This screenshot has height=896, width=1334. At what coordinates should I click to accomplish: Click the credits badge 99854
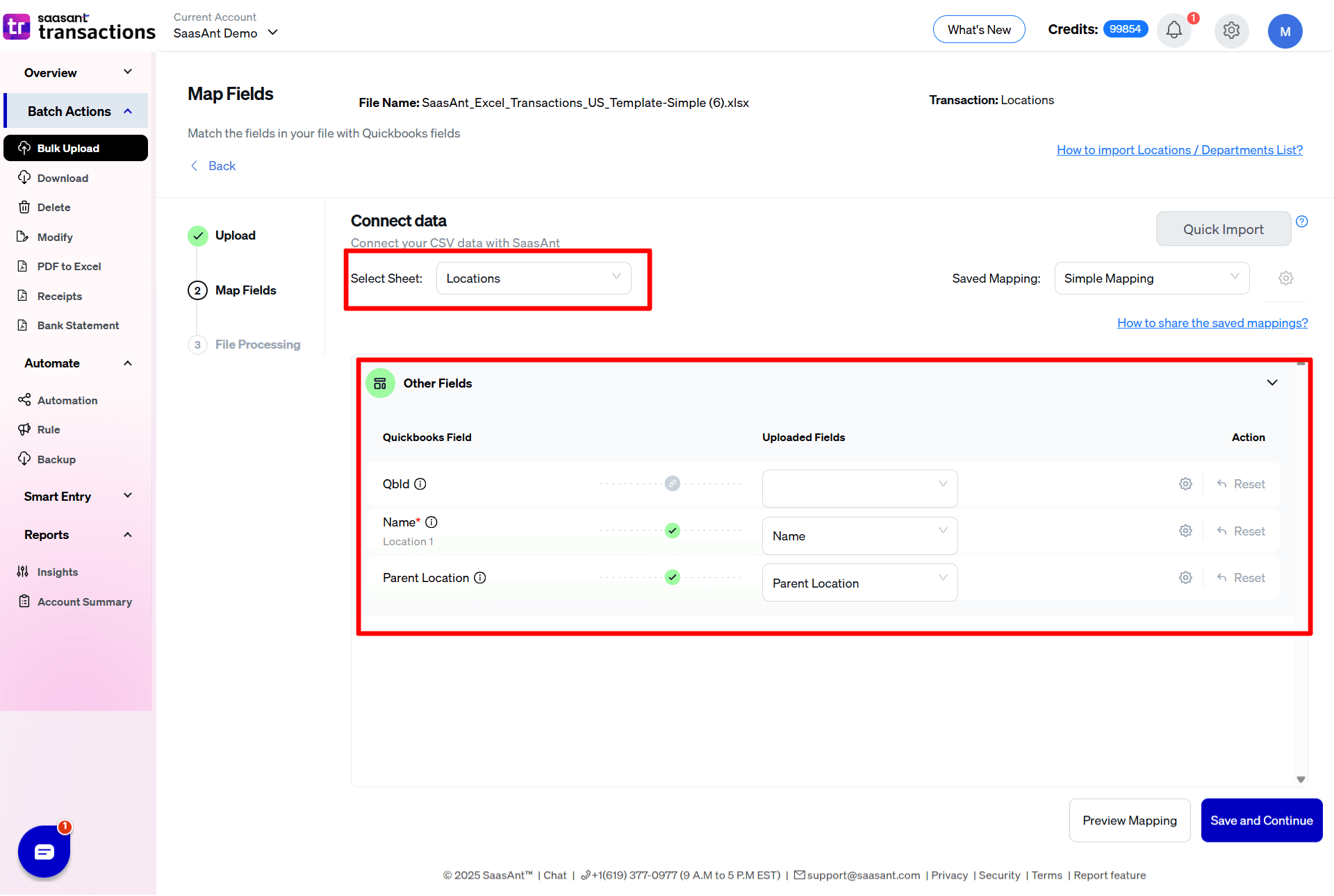[x=1126, y=29]
